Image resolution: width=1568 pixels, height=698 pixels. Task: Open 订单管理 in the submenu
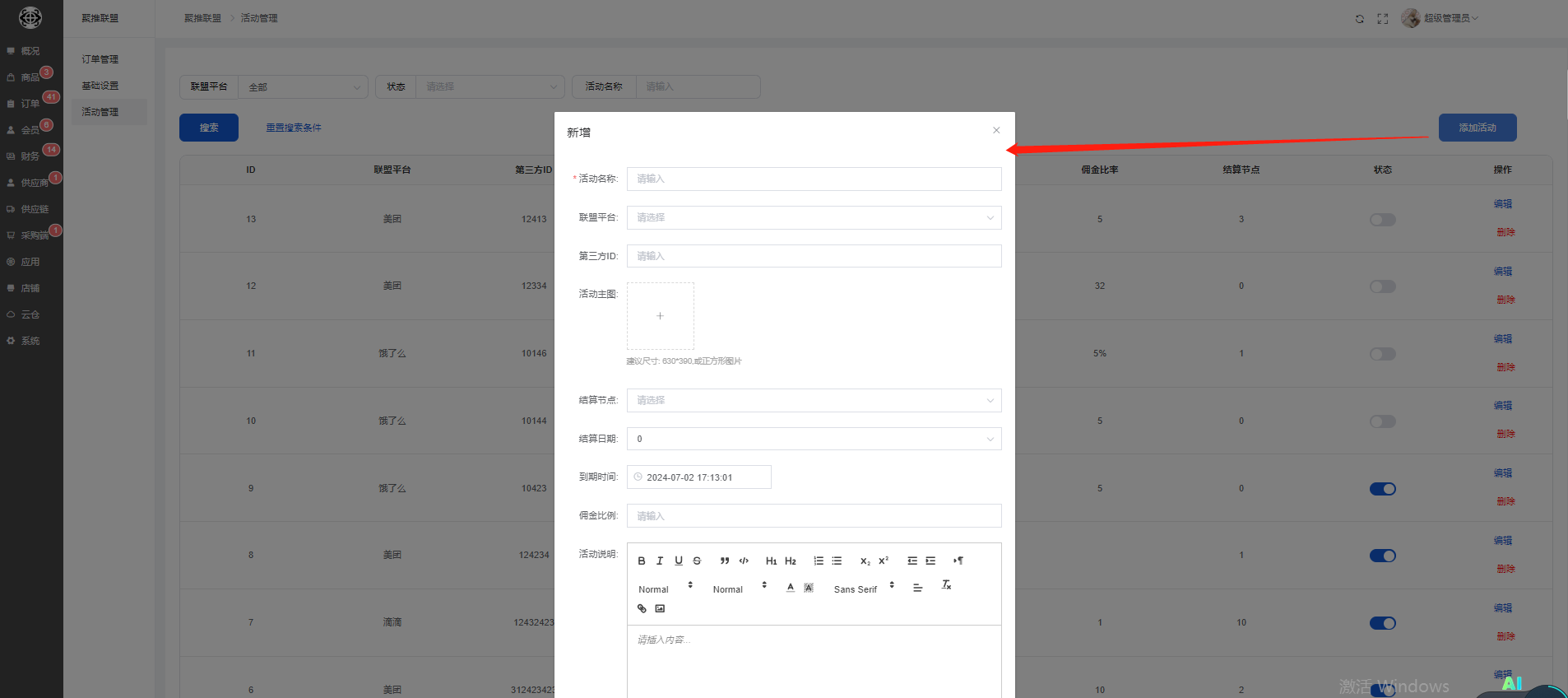click(x=100, y=59)
